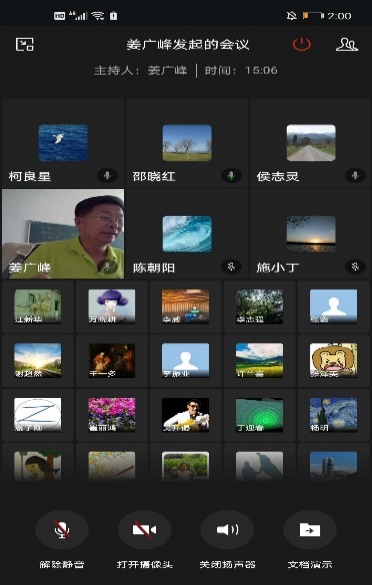
Task: Tap the meeting title 姜广峰发起的会议
Action: coord(188,45)
